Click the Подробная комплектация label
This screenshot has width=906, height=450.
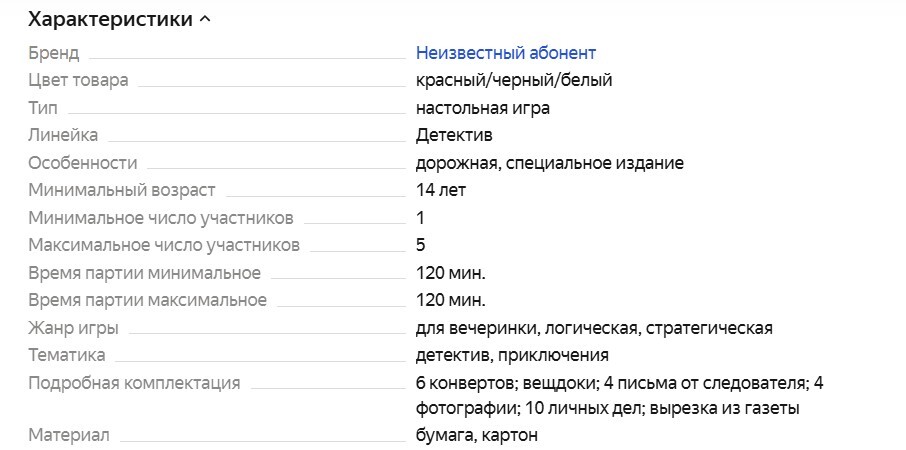point(134,383)
